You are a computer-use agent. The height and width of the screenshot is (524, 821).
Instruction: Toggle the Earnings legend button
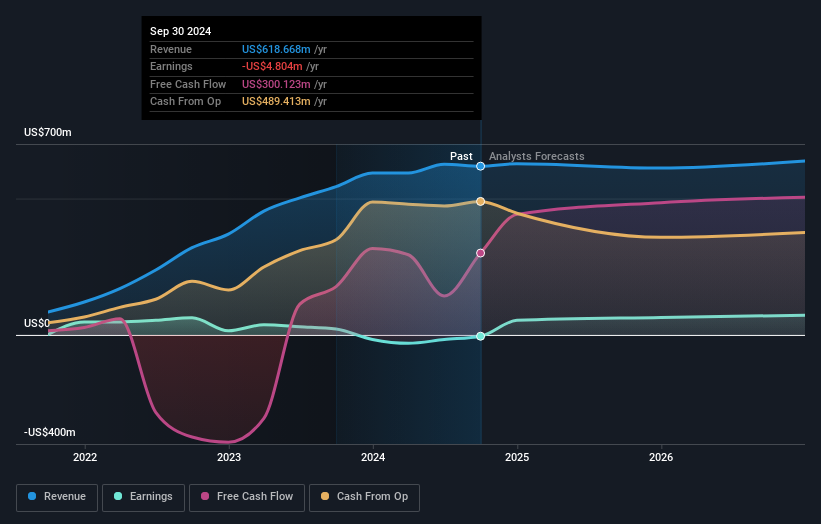[143, 497]
